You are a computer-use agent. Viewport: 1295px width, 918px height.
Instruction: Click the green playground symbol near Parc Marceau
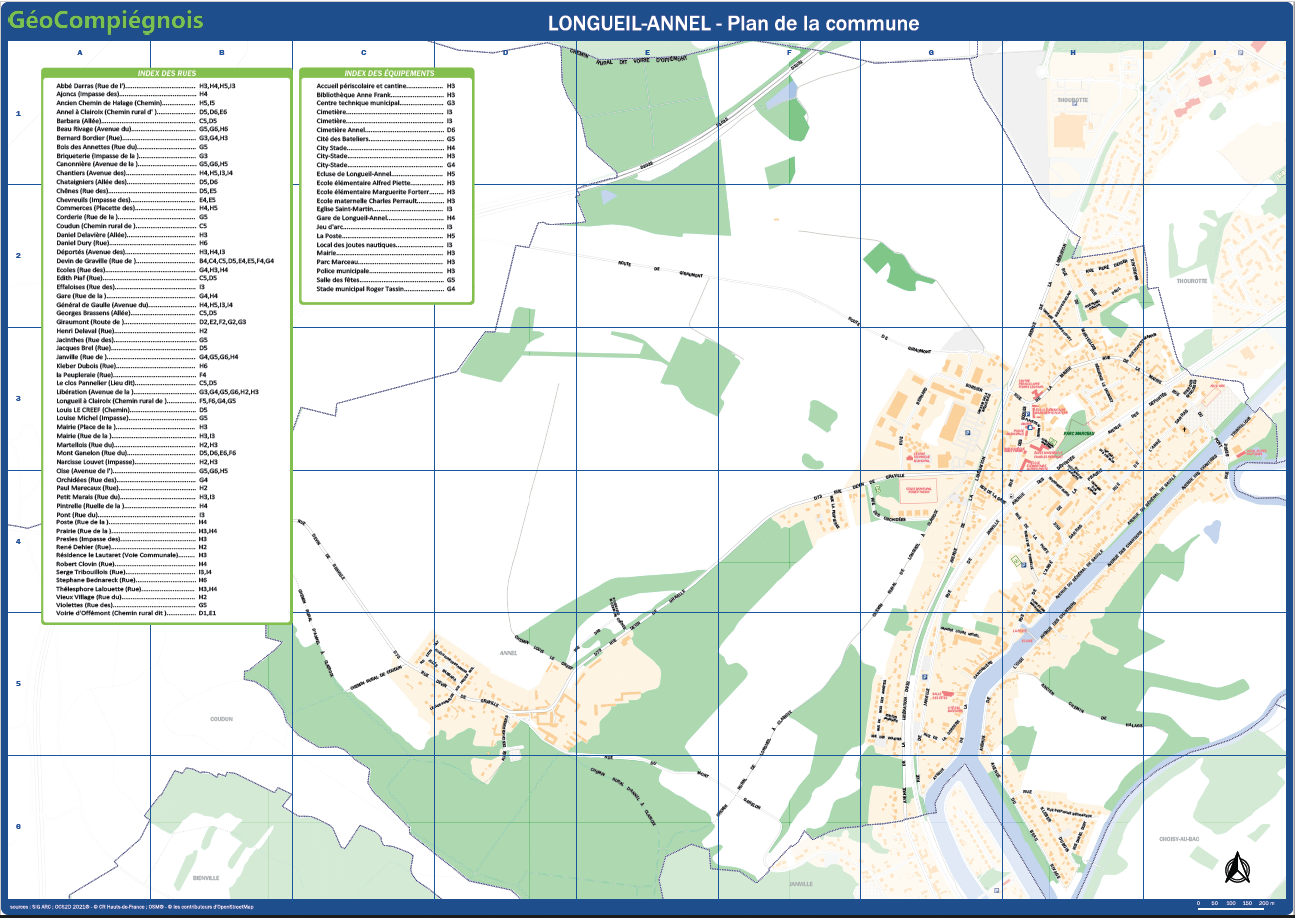[1052, 443]
